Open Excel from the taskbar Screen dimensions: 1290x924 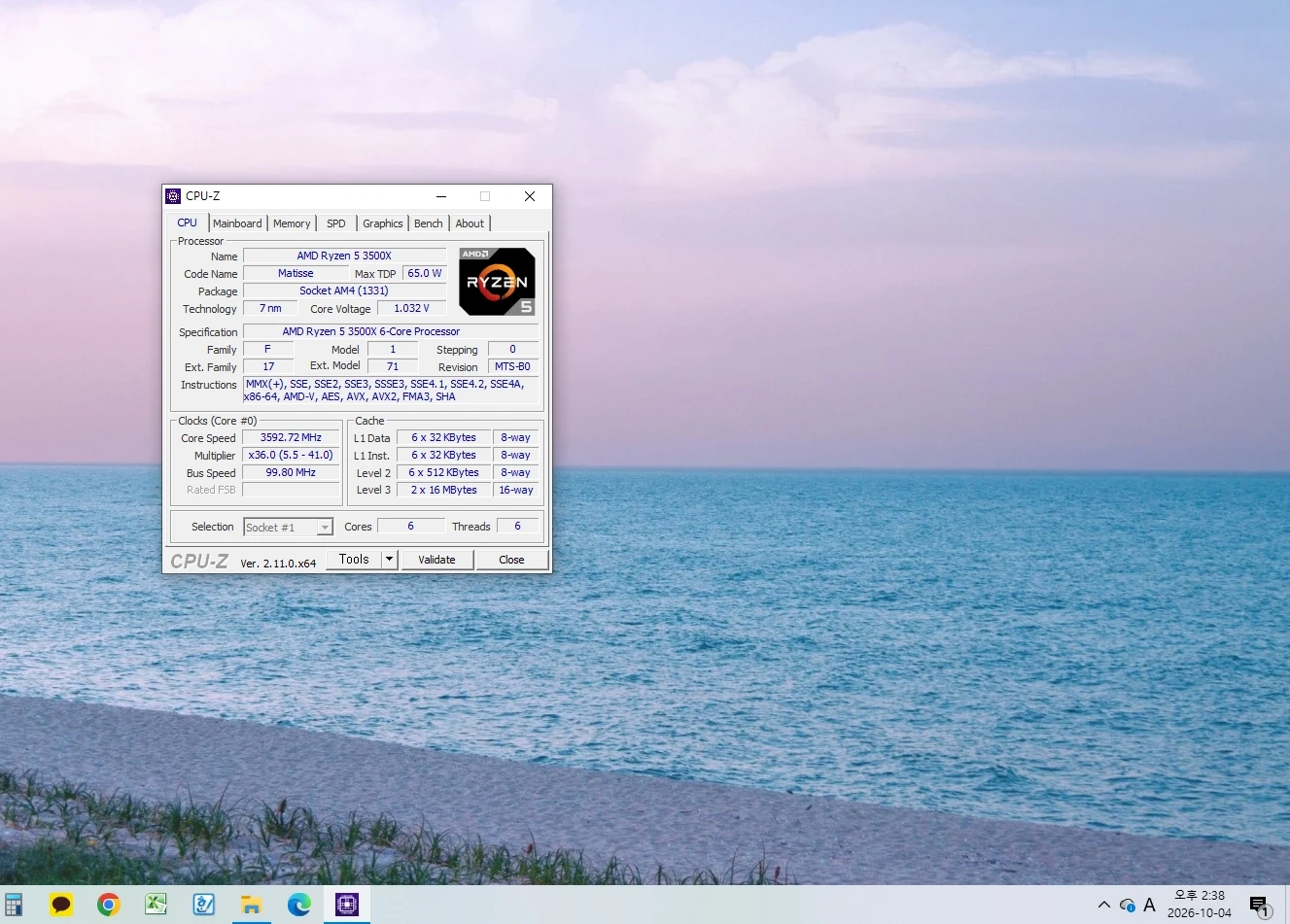pyautogui.click(x=157, y=905)
